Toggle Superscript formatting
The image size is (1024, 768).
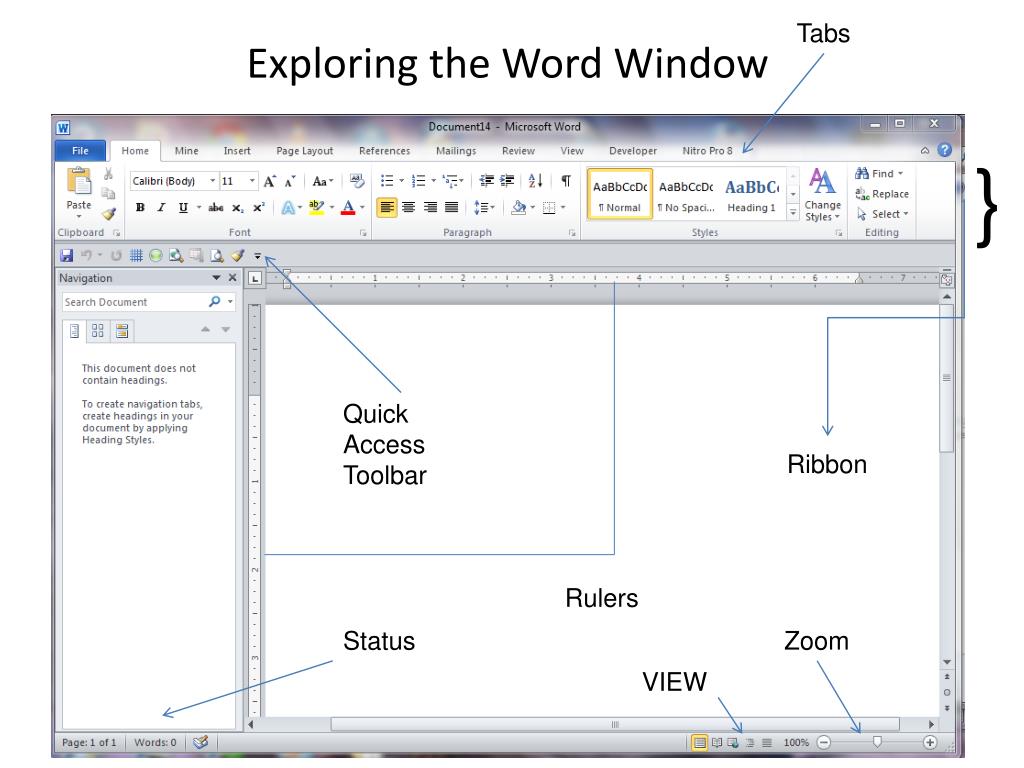click(x=259, y=208)
